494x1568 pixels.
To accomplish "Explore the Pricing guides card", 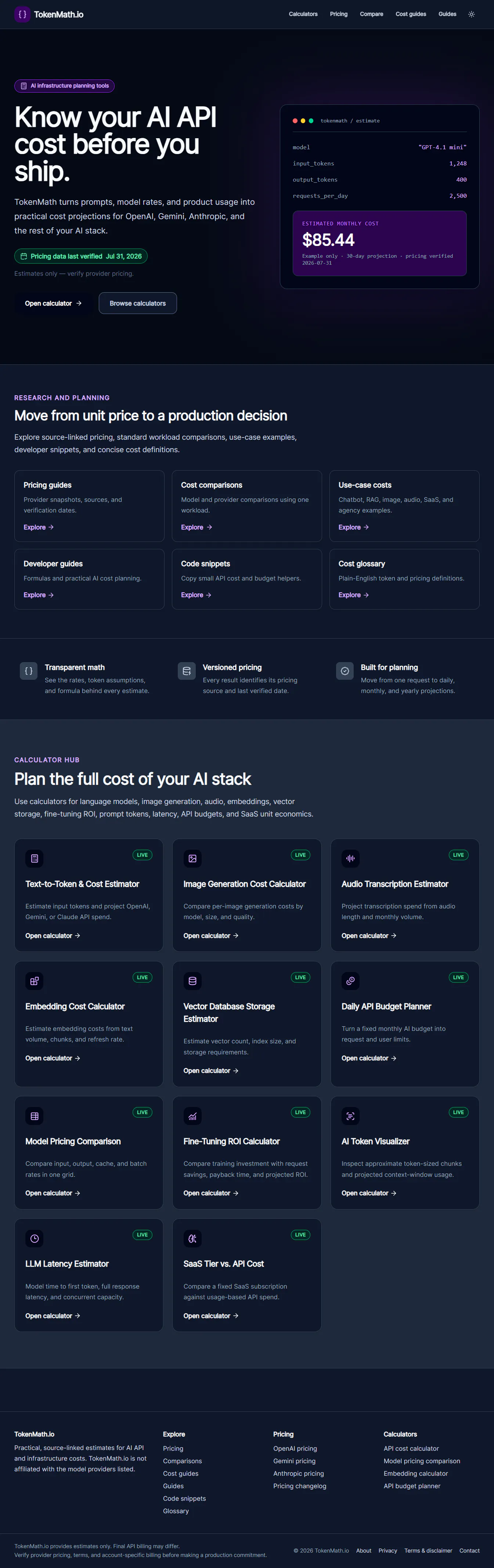I will [x=38, y=527].
